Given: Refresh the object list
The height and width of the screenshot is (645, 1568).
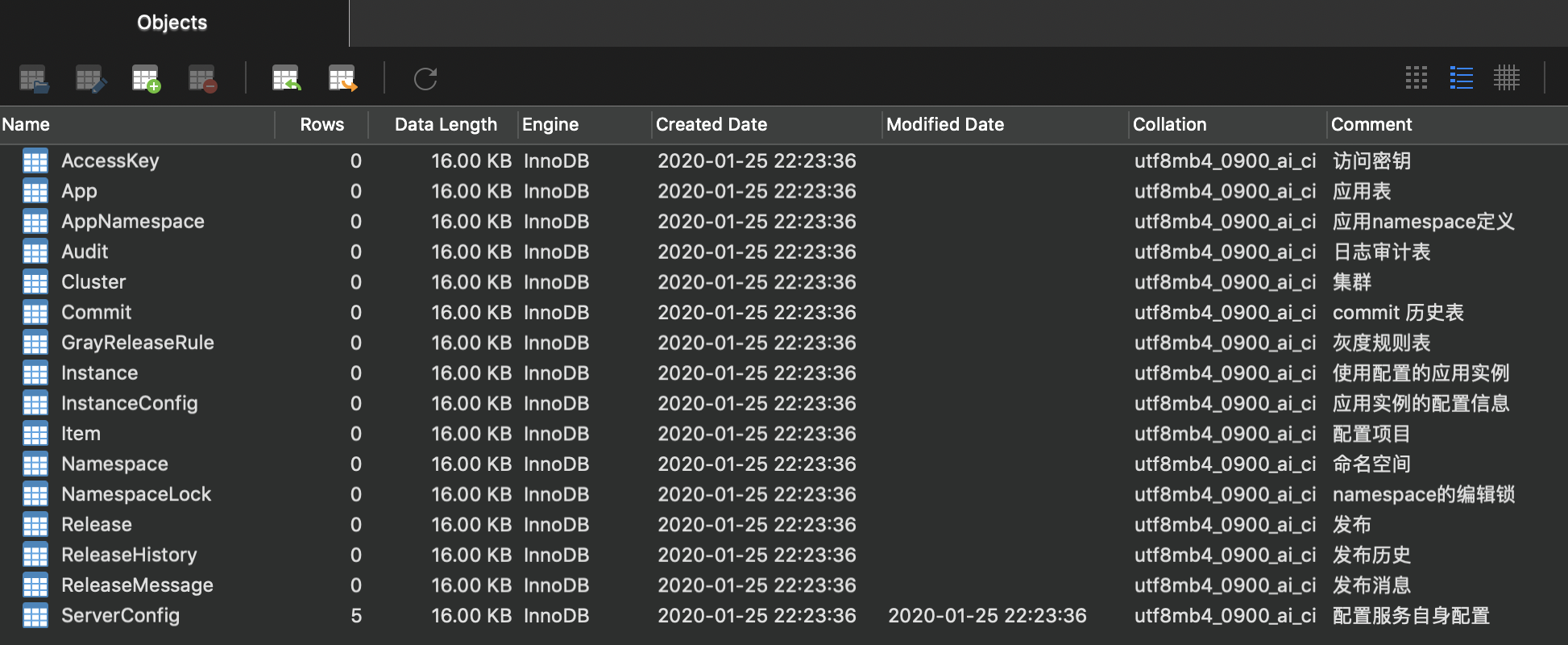Looking at the screenshot, I should pos(425,78).
